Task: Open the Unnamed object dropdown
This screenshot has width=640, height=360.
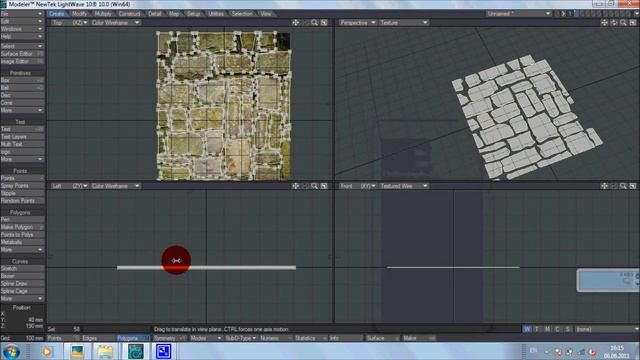Action: point(518,13)
